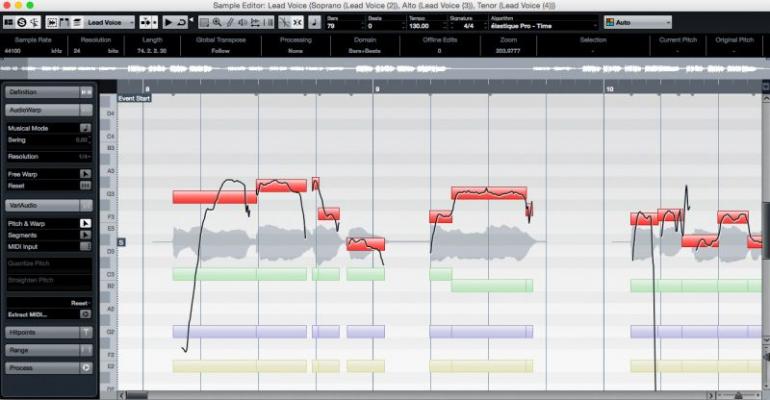Select the Draw pencil tool
The width and height of the screenshot is (770, 400).
pyautogui.click(x=230, y=22)
